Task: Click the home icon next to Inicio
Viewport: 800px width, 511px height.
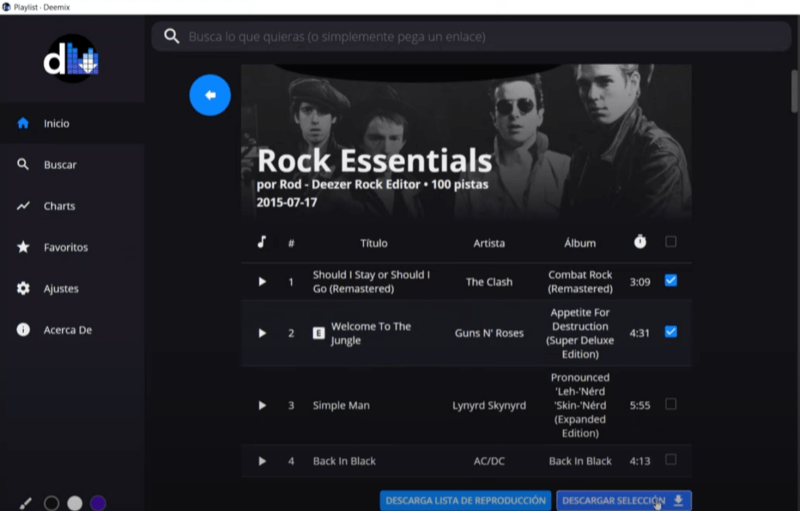Action: pyautogui.click(x=23, y=123)
